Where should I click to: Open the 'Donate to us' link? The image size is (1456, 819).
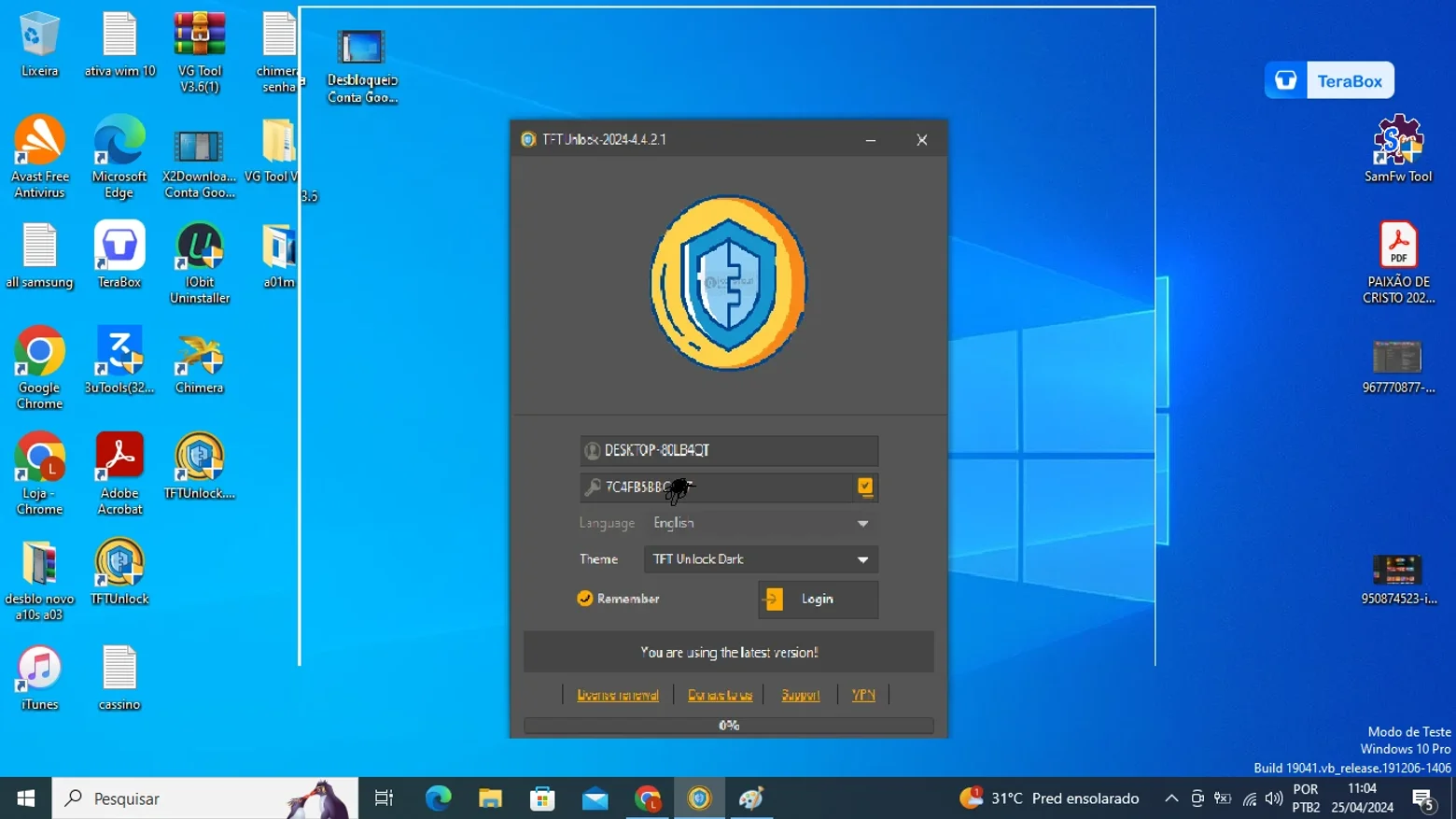click(720, 695)
